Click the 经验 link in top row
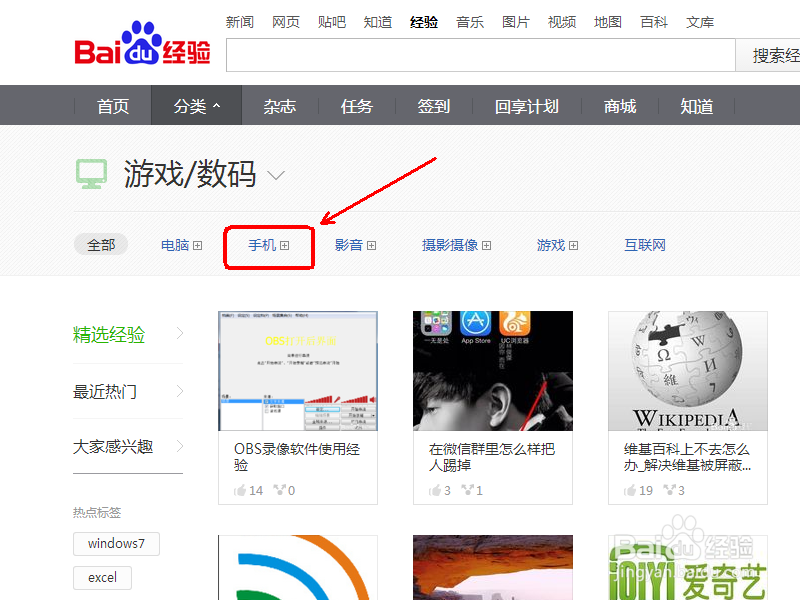 pyautogui.click(x=424, y=22)
